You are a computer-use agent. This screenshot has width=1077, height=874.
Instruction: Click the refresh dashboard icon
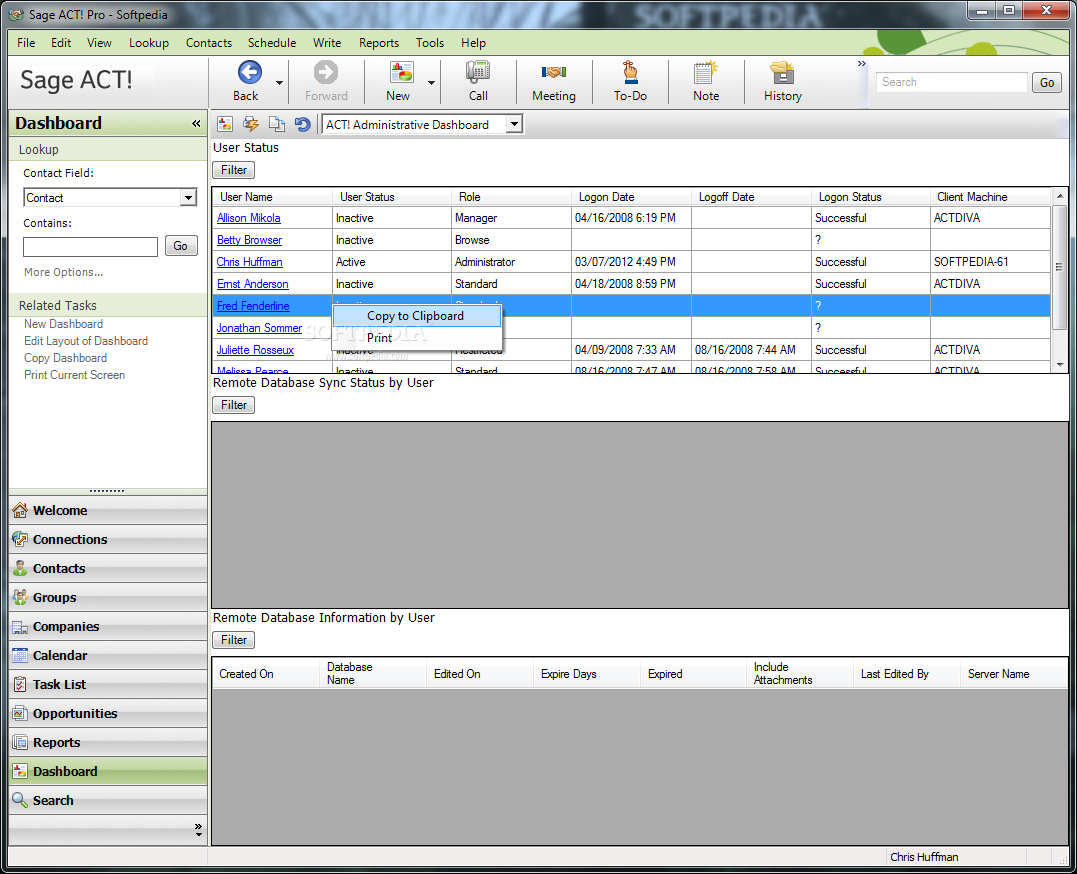(302, 124)
